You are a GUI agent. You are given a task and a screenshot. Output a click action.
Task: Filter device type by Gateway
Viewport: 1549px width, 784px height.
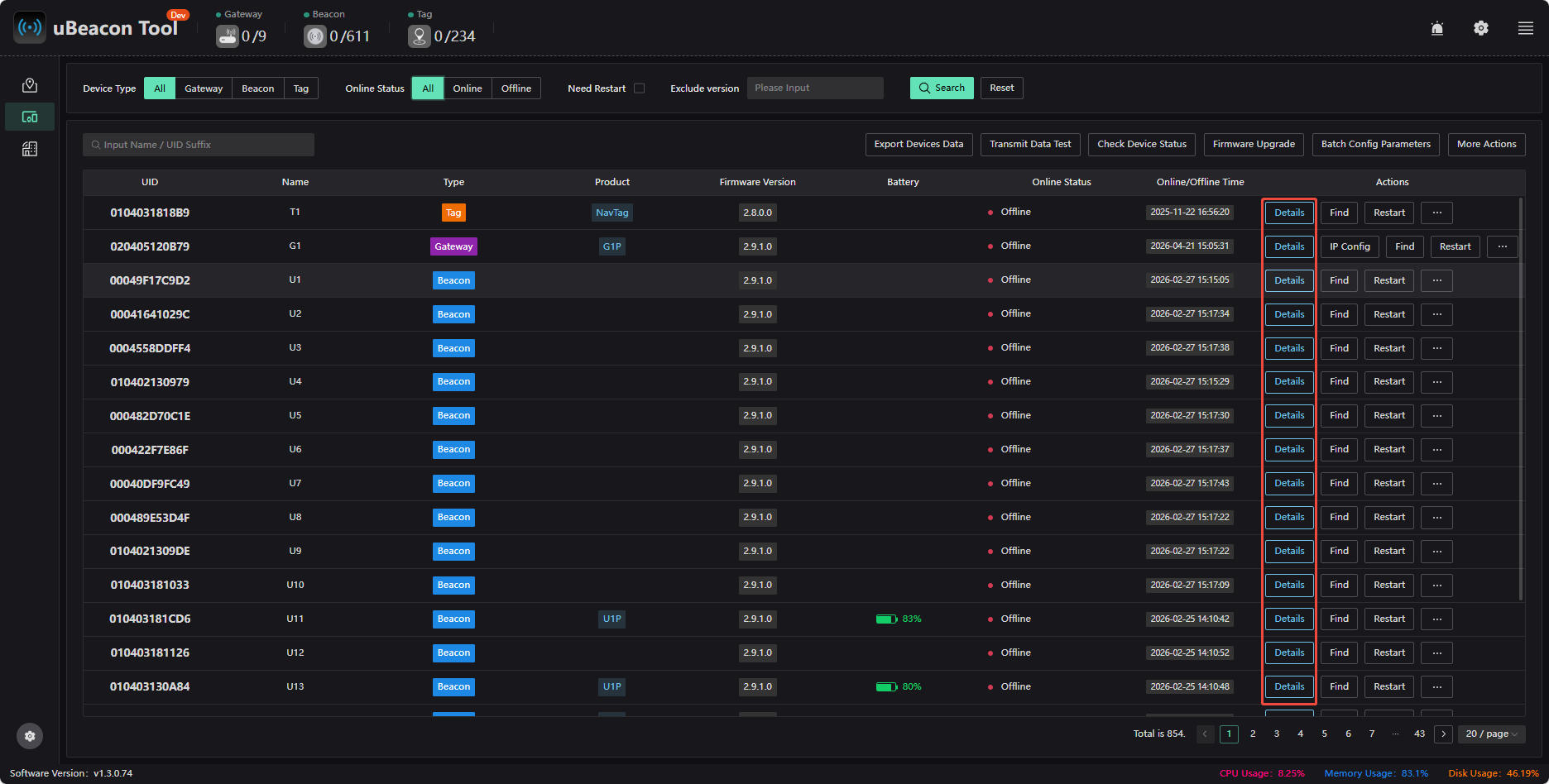pos(204,88)
